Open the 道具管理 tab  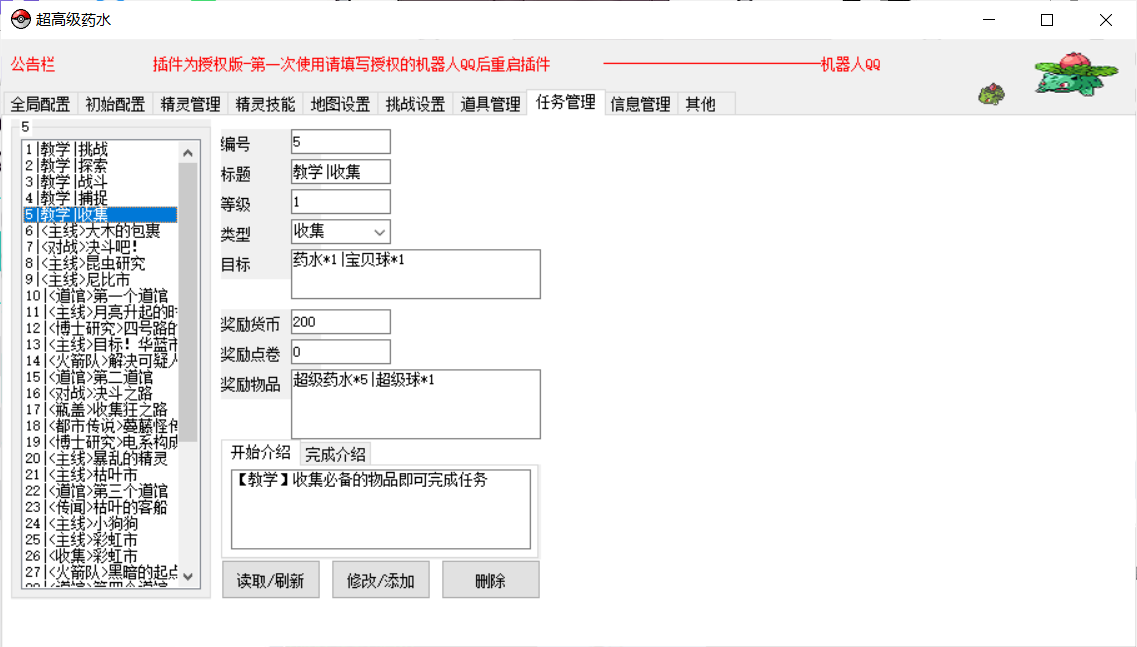click(x=490, y=104)
